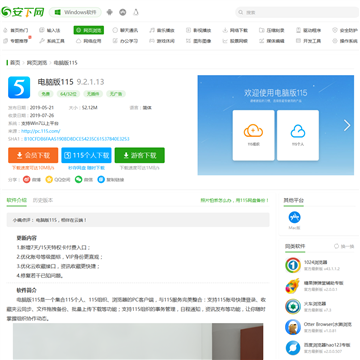
Task: Open the 安全防护 category
Action: coord(345,30)
